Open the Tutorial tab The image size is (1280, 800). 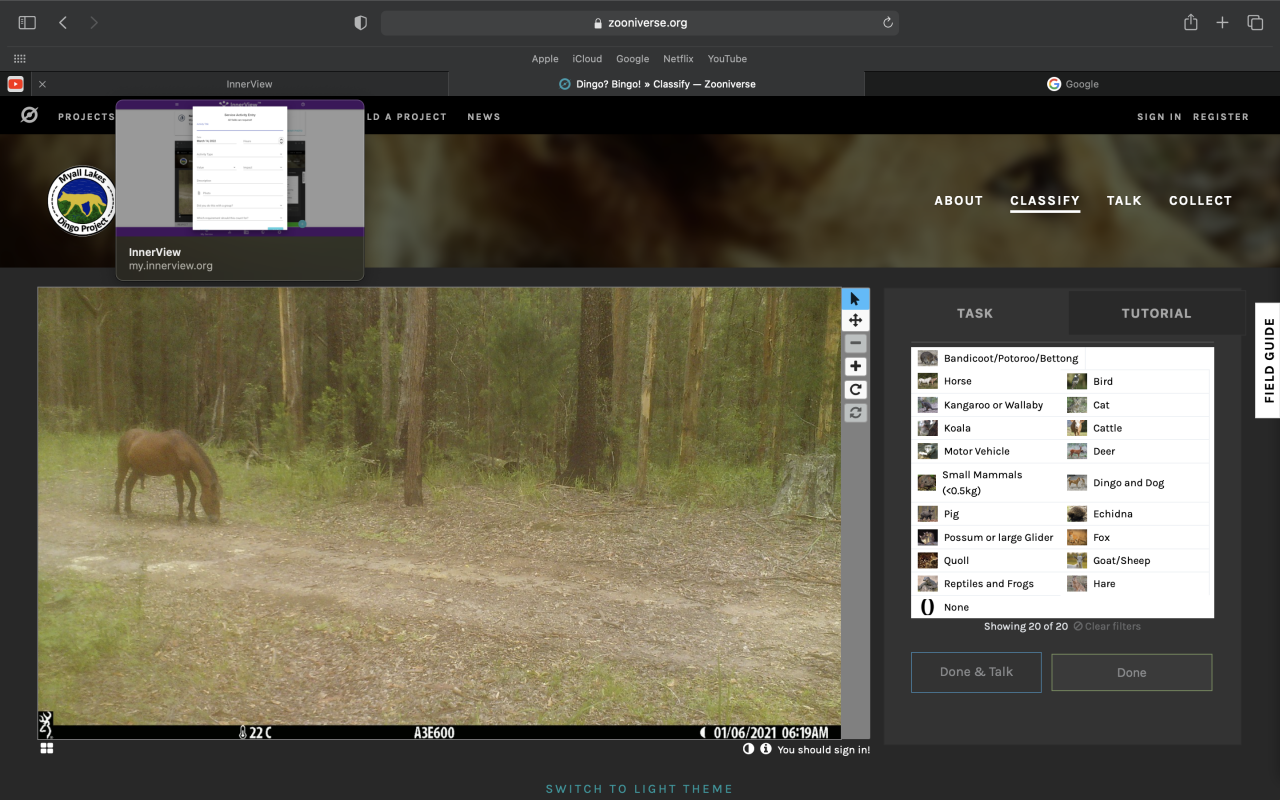click(1155, 313)
